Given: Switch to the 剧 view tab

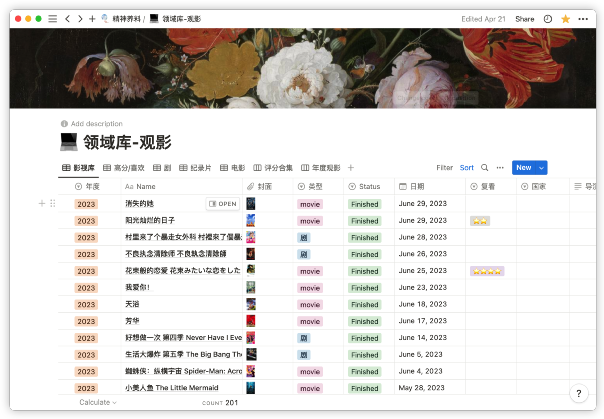Looking at the screenshot, I should (x=162, y=168).
